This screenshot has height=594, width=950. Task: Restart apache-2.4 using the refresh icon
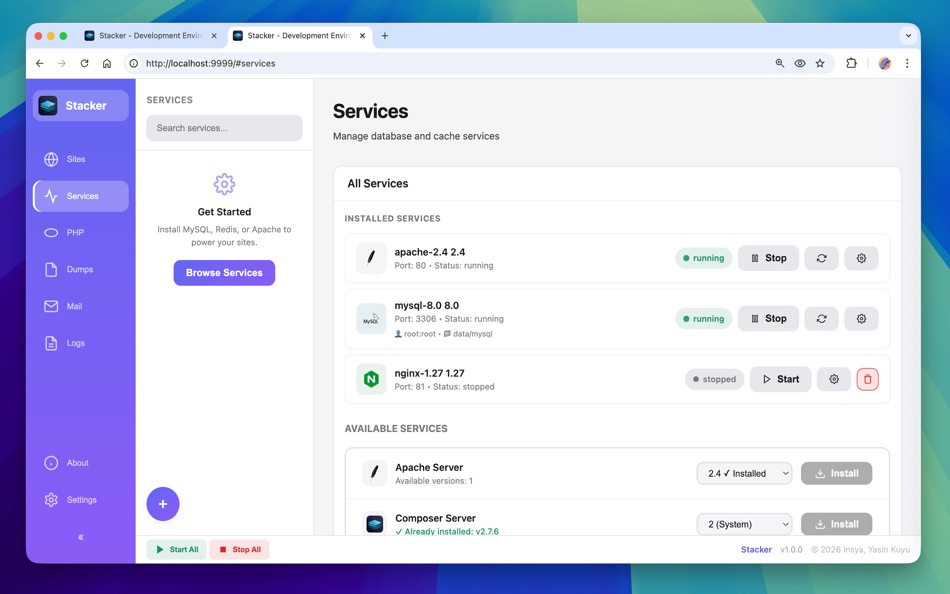click(x=821, y=257)
